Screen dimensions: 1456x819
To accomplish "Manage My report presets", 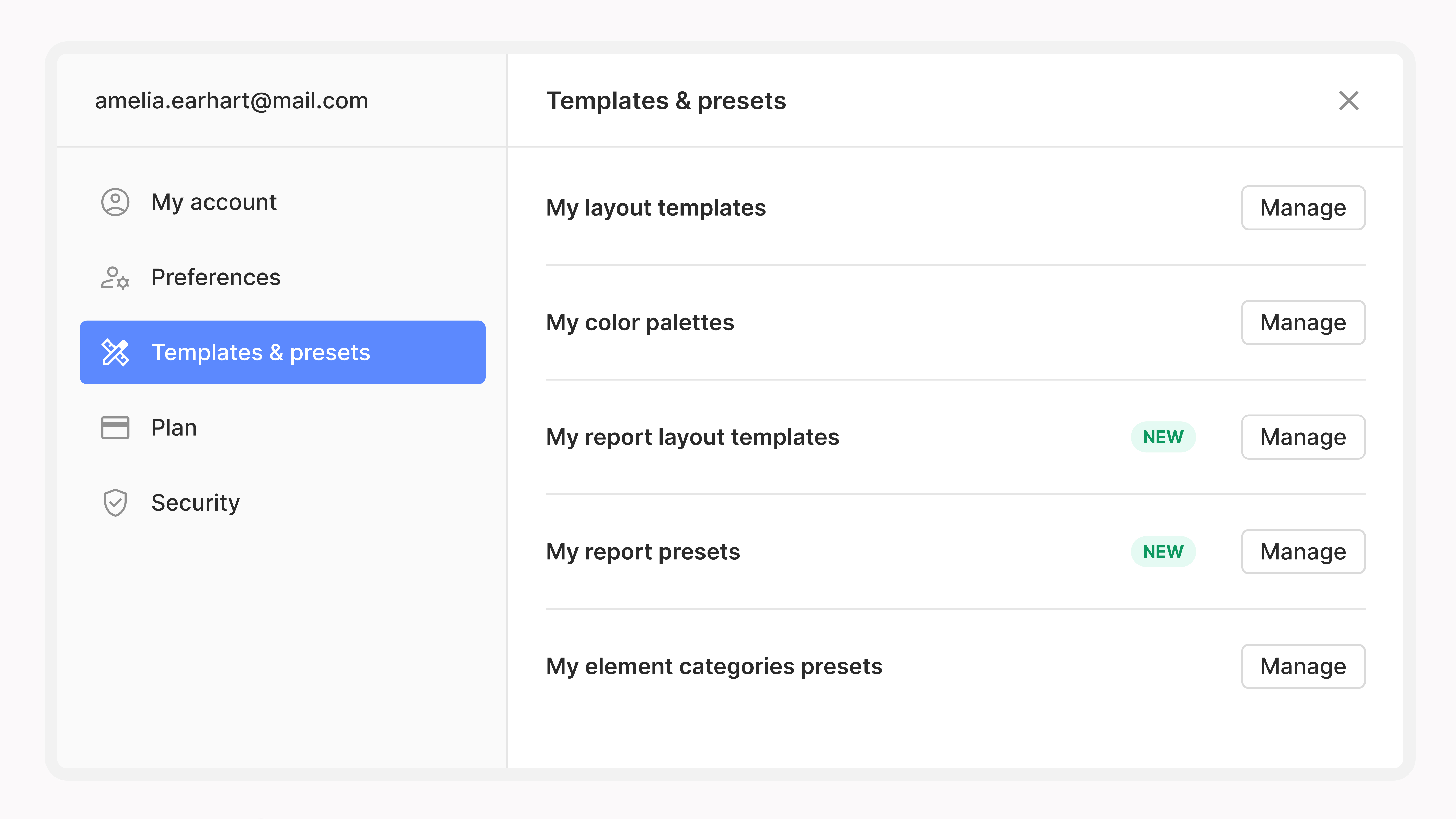I will [1303, 552].
